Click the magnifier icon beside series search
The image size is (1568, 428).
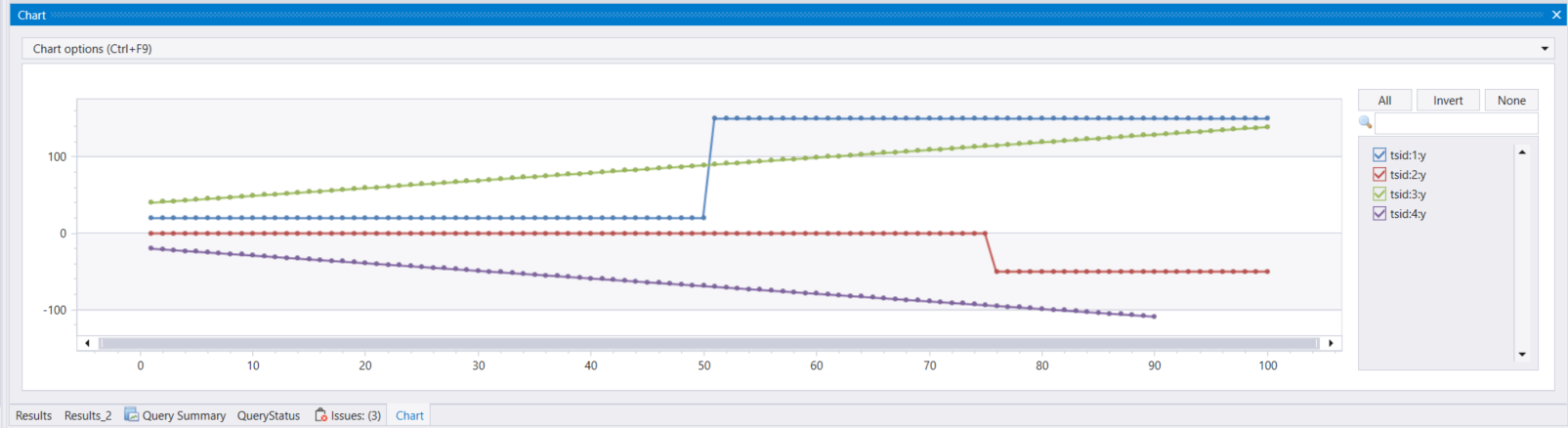[x=1365, y=122]
